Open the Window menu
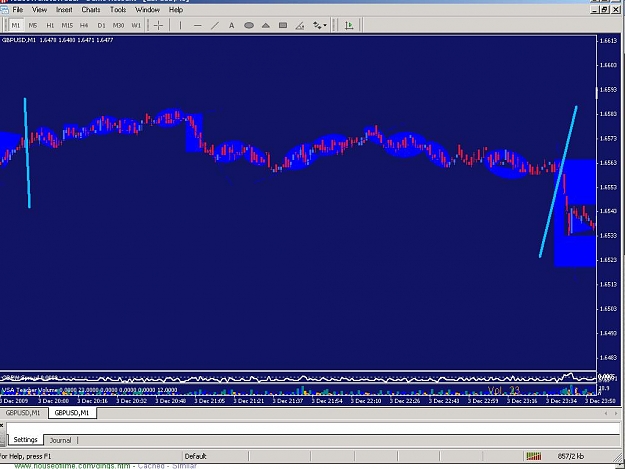Screen dimensions: 625x469 click(x=147, y=10)
